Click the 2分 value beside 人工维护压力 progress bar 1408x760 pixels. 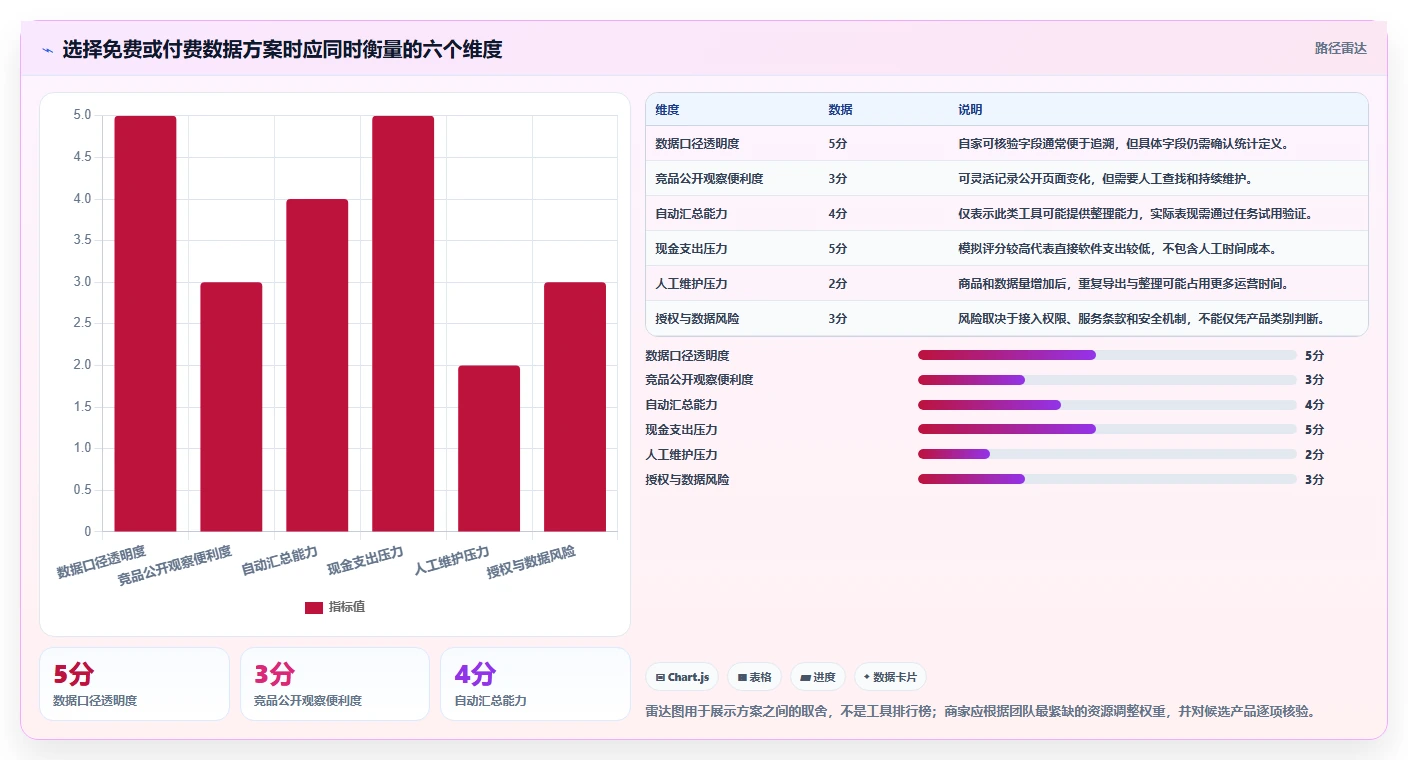1314,454
